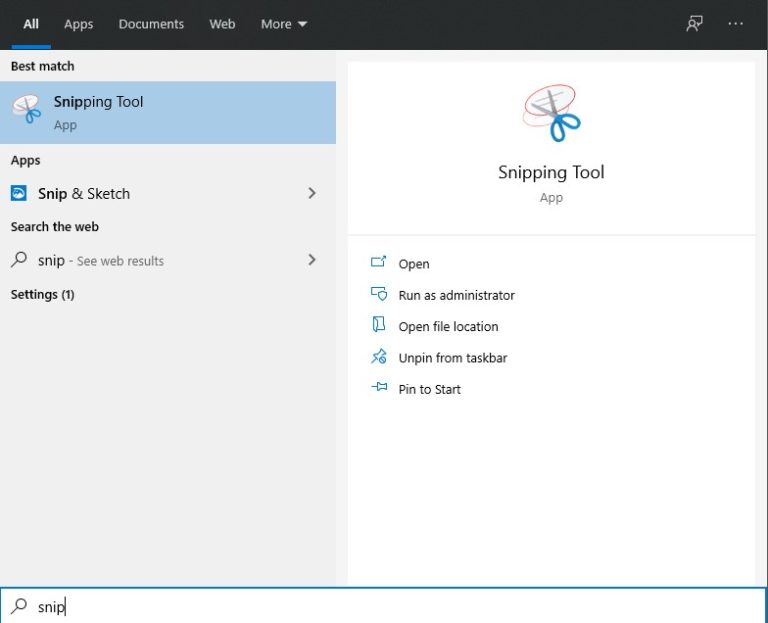Click the Run as administrator shield icon
Viewport: 768px width, 623px height.
[x=379, y=295]
